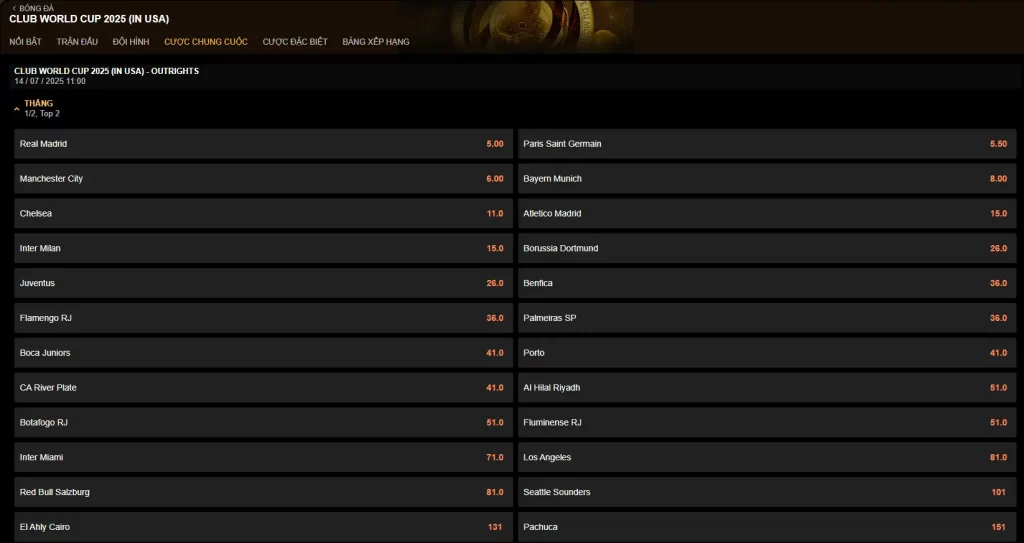Choose Chelsea at 11.0
This screenshot has width=1024, height=543.
(263, 214)
